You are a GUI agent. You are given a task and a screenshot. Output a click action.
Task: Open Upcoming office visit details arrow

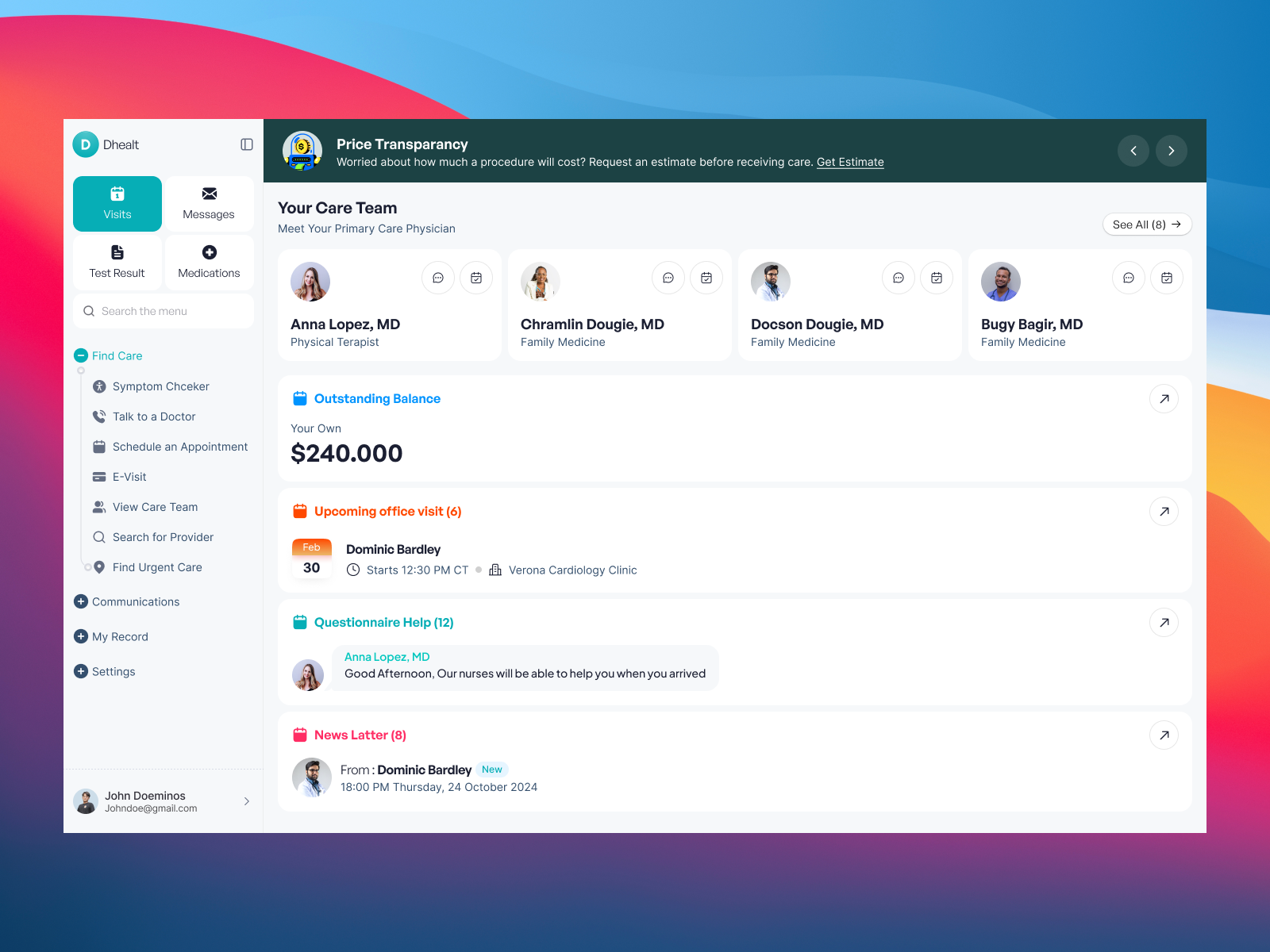[1164, 512]
